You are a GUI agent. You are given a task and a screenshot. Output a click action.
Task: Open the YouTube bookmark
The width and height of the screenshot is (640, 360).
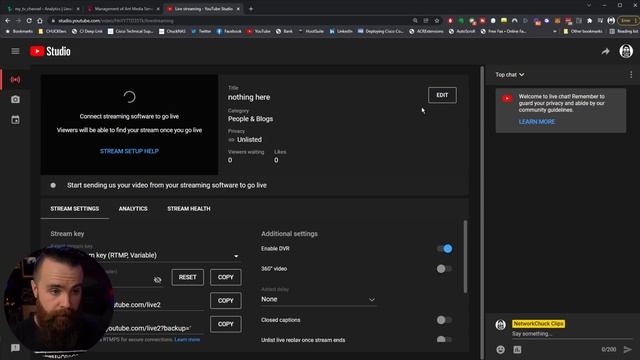pyautogui.click(x=258, y=31)
